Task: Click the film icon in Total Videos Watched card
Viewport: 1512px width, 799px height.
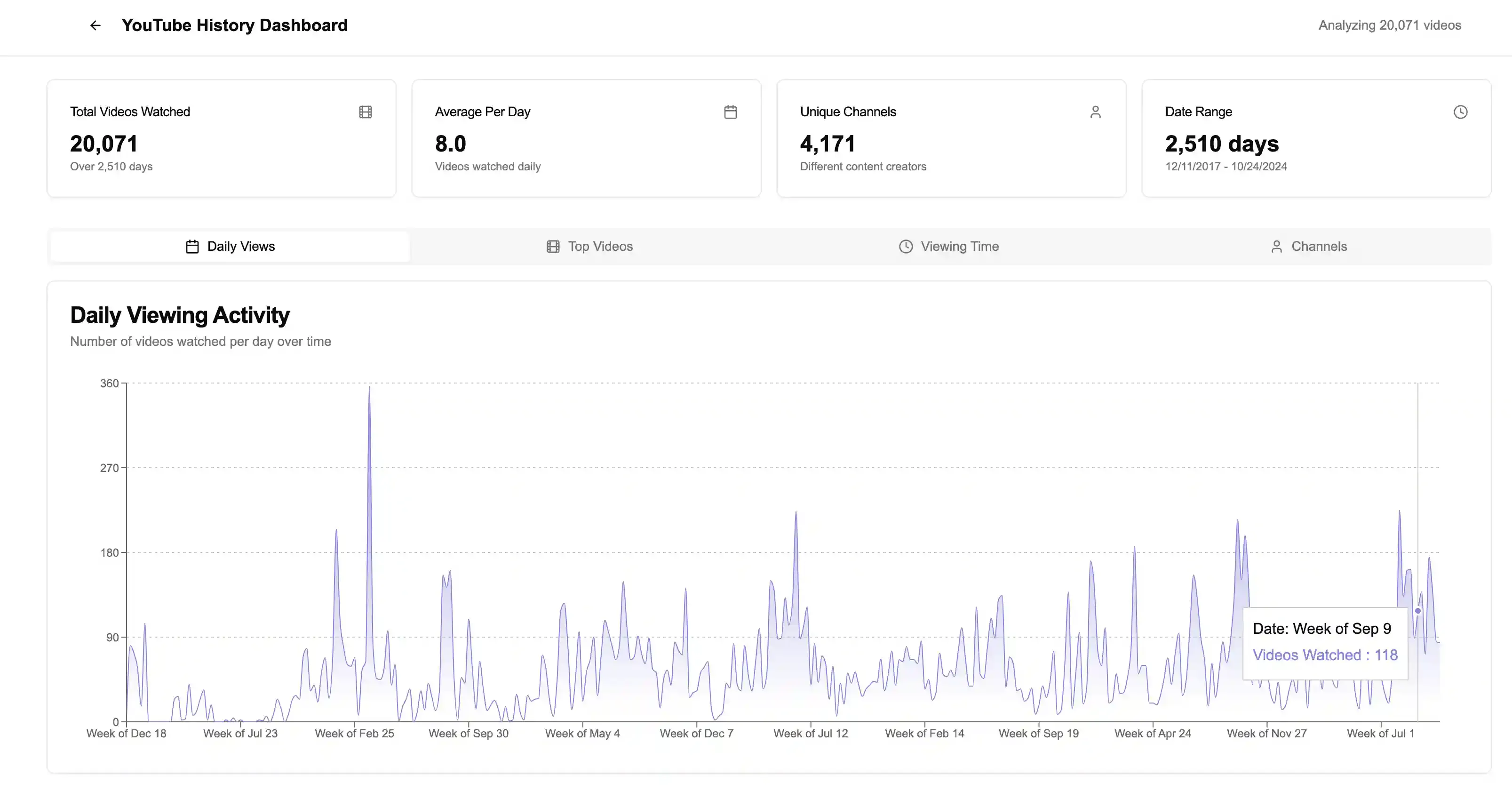Action: 365,112
